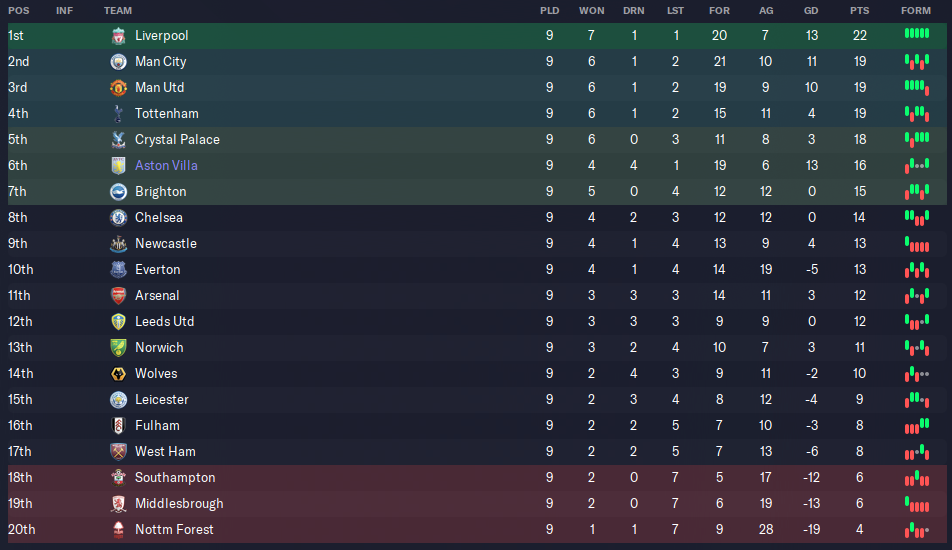Click the Tottenham cockerel badge
952x550 pixels.
pyautogui.click(x=118, y=114)
